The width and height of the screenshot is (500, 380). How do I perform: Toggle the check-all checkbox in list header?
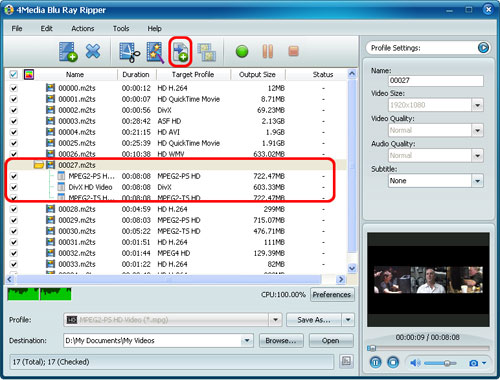(13, 74)
